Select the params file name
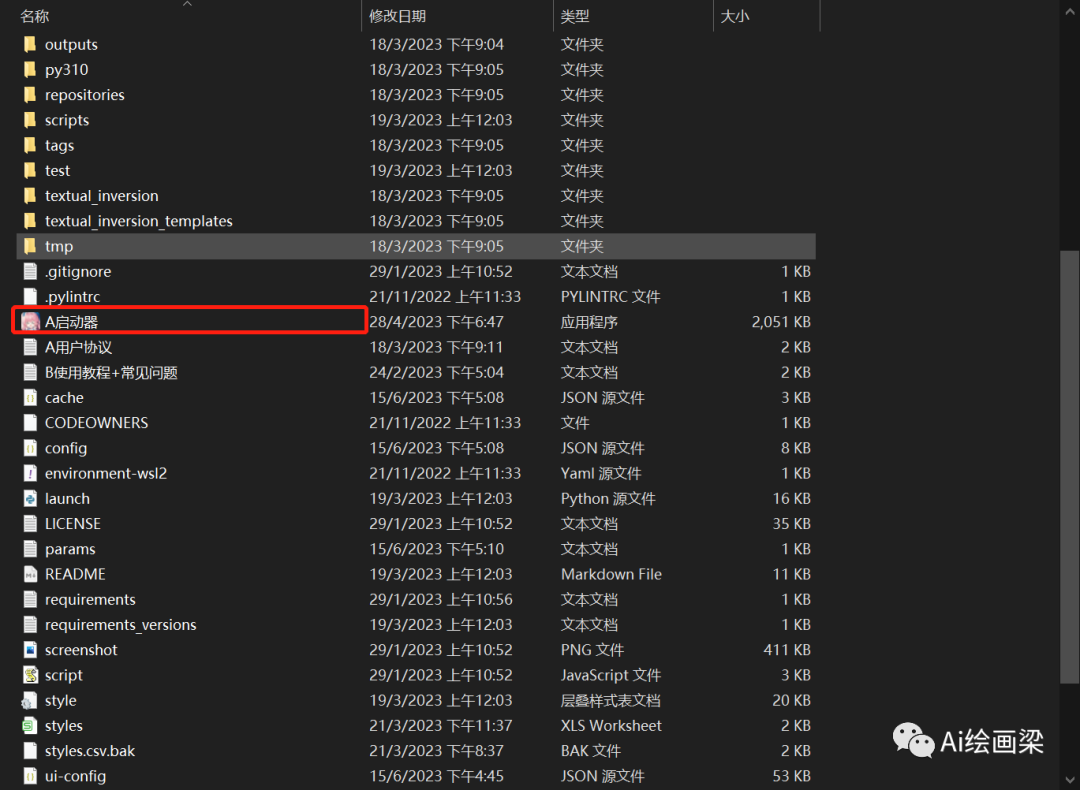The height and width of the screenshot is (790, 1080). click(x=70, y=550)
